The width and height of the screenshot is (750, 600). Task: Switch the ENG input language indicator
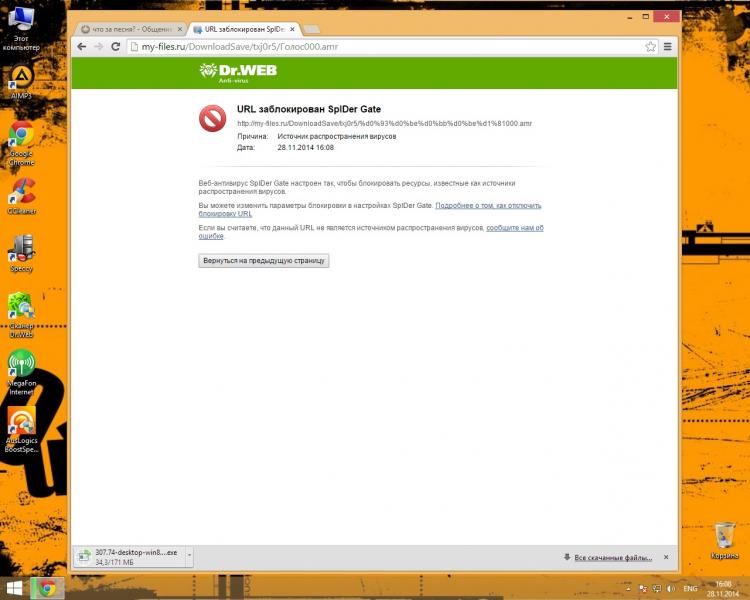click(690, 589)
